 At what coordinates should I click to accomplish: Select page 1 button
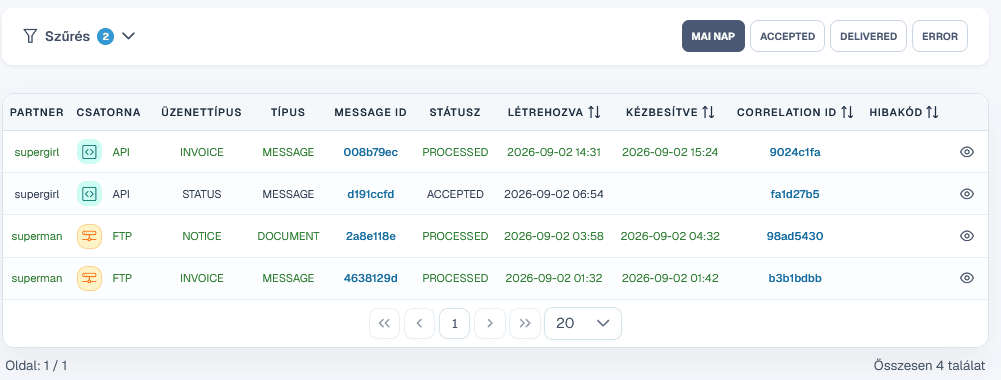455,324
